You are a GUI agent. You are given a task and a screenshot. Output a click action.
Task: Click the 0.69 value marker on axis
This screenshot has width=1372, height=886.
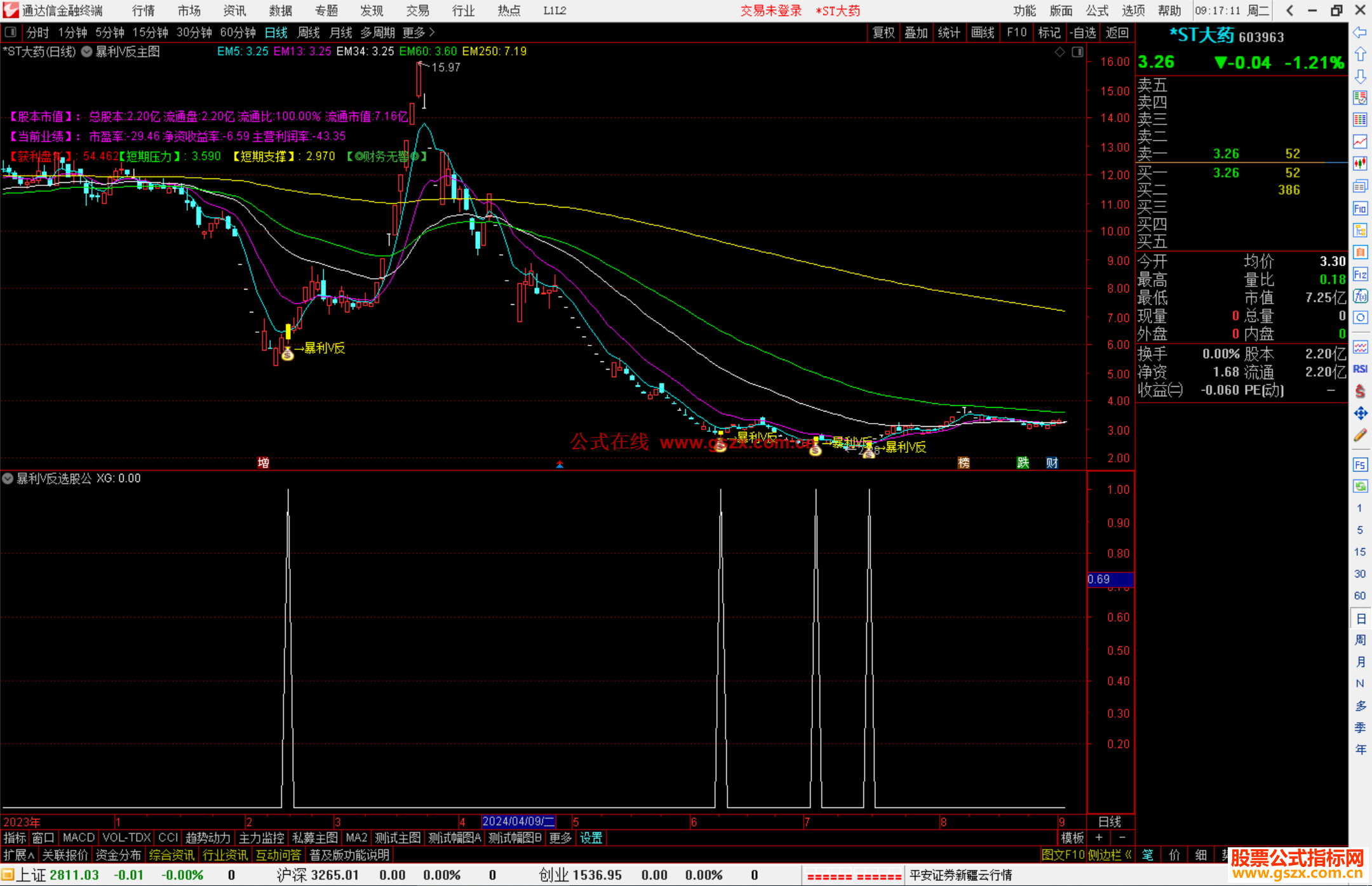point(1109,579)
